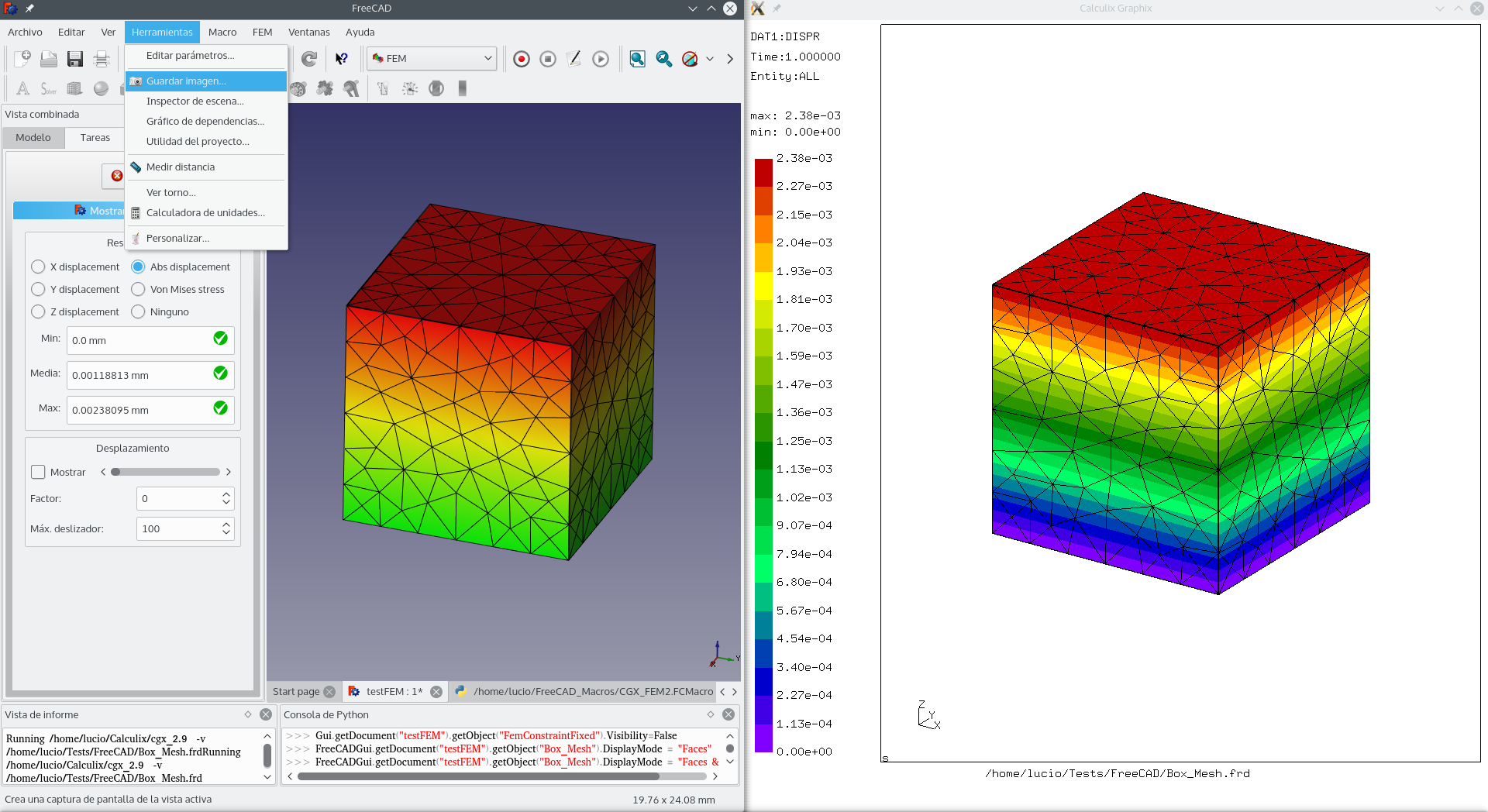Start macro recording with red record icon
1488x812 pixels.
[x=522, y=59]
